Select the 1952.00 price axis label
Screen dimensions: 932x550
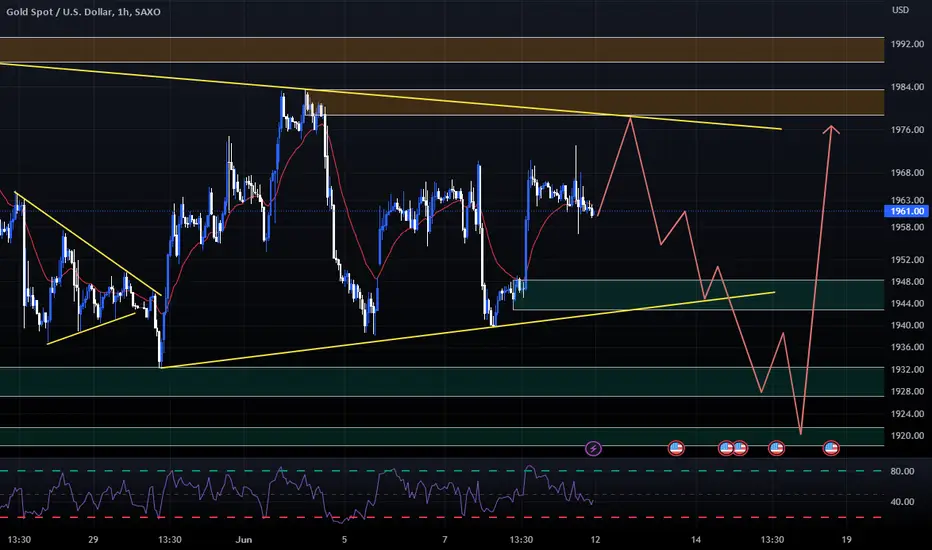click(x=907, y=259)
